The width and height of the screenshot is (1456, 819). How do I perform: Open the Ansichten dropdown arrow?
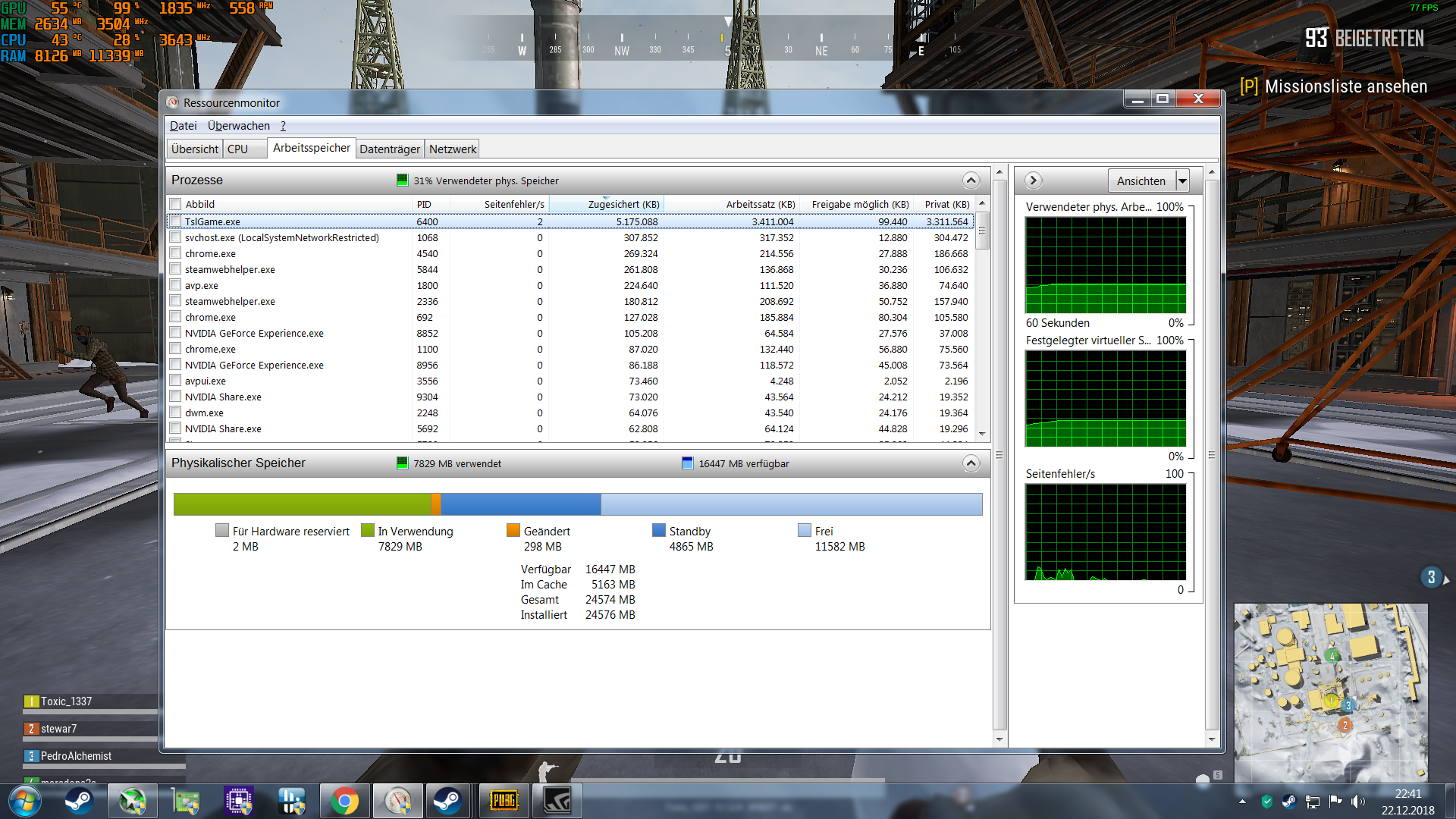1182,180
